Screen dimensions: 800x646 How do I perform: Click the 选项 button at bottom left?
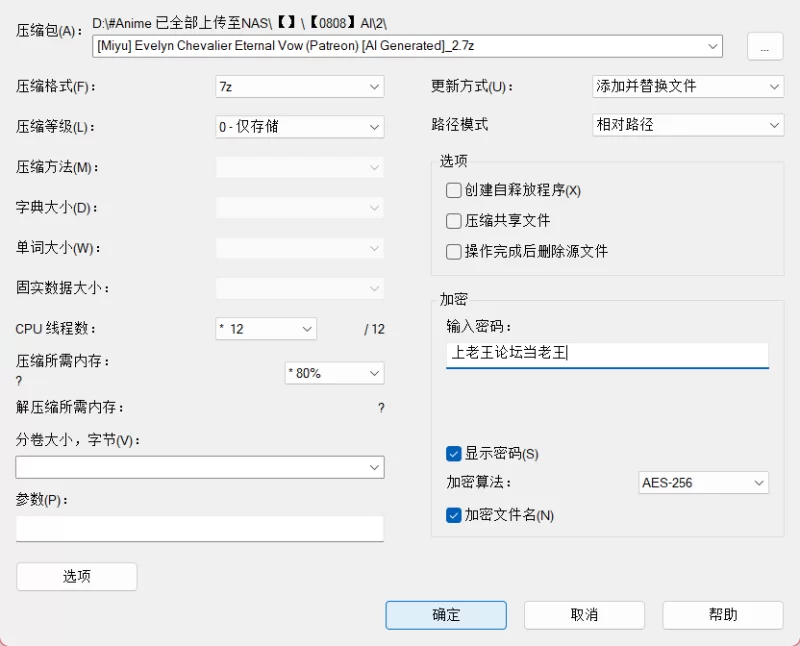pos(77,577)
